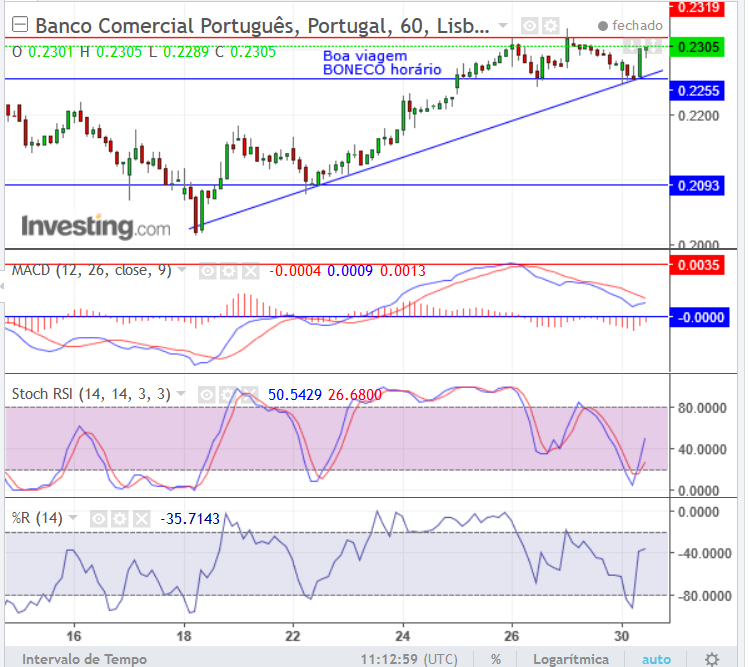
Task: Click the red 0.0035 MACD level label
Action: click(697, 265)
